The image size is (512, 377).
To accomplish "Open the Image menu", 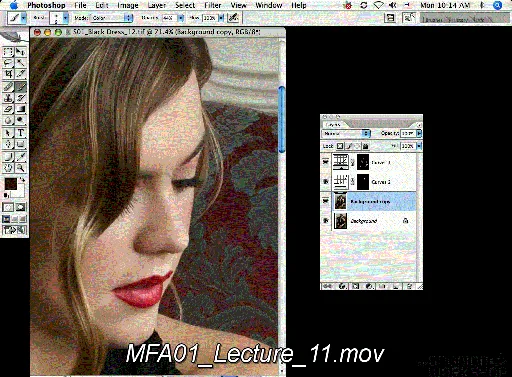I will click(x=128, y=5).
